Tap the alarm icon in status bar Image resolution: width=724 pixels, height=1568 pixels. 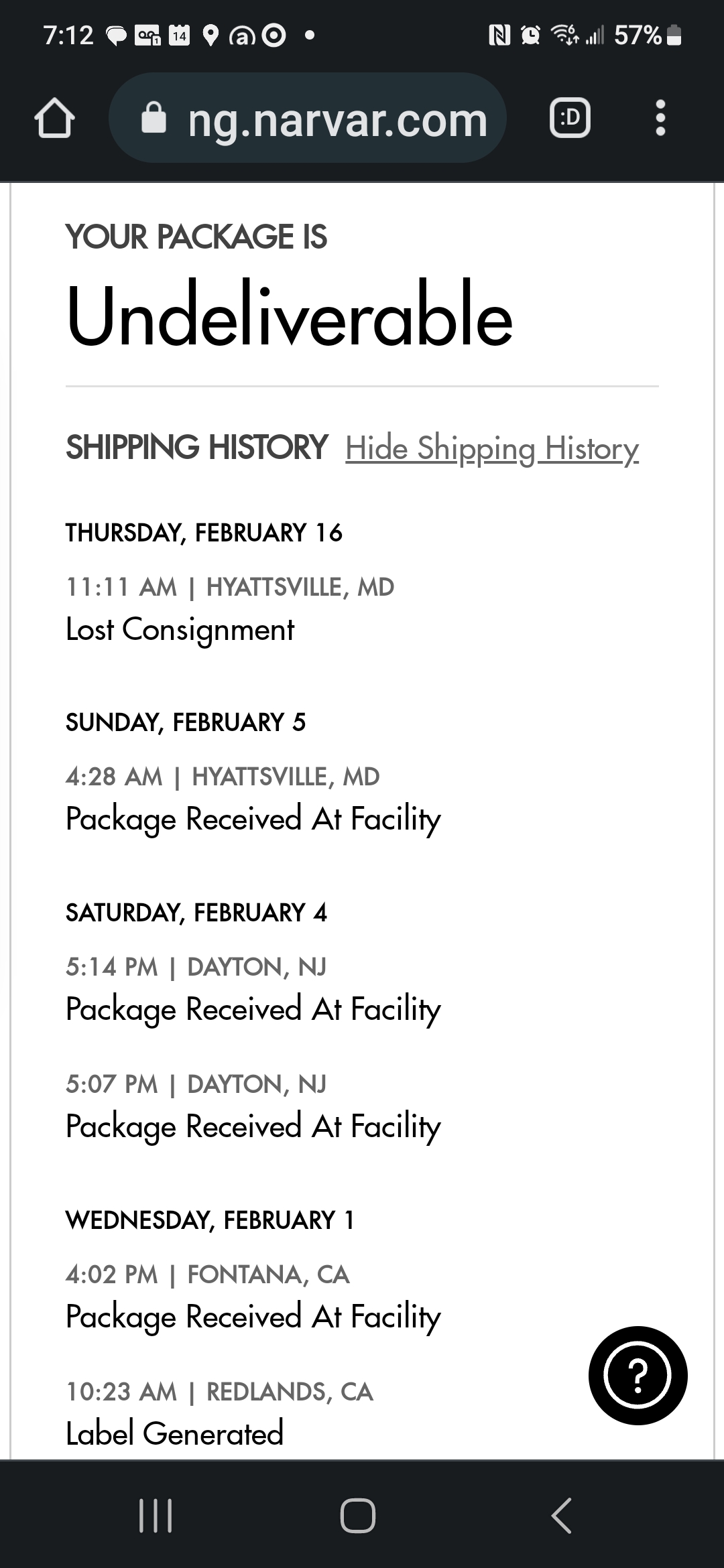pos(530,35)
